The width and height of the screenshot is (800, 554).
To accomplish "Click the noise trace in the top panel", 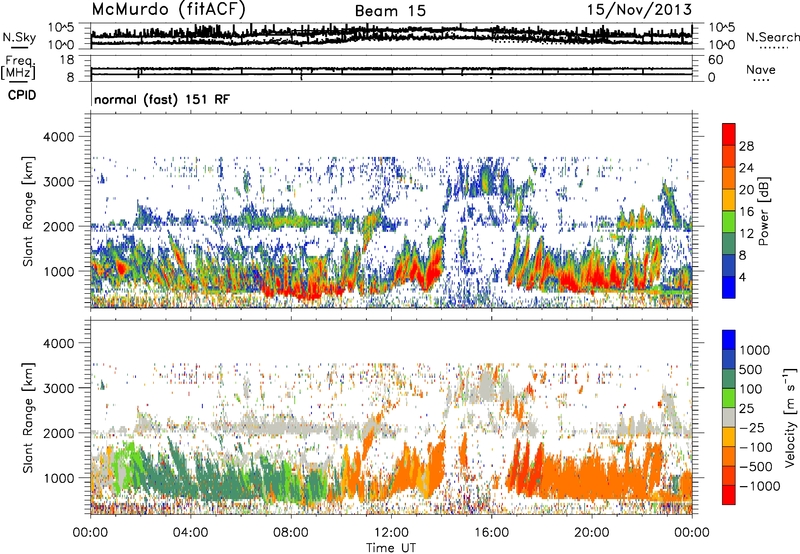I will tap(391, 36).
